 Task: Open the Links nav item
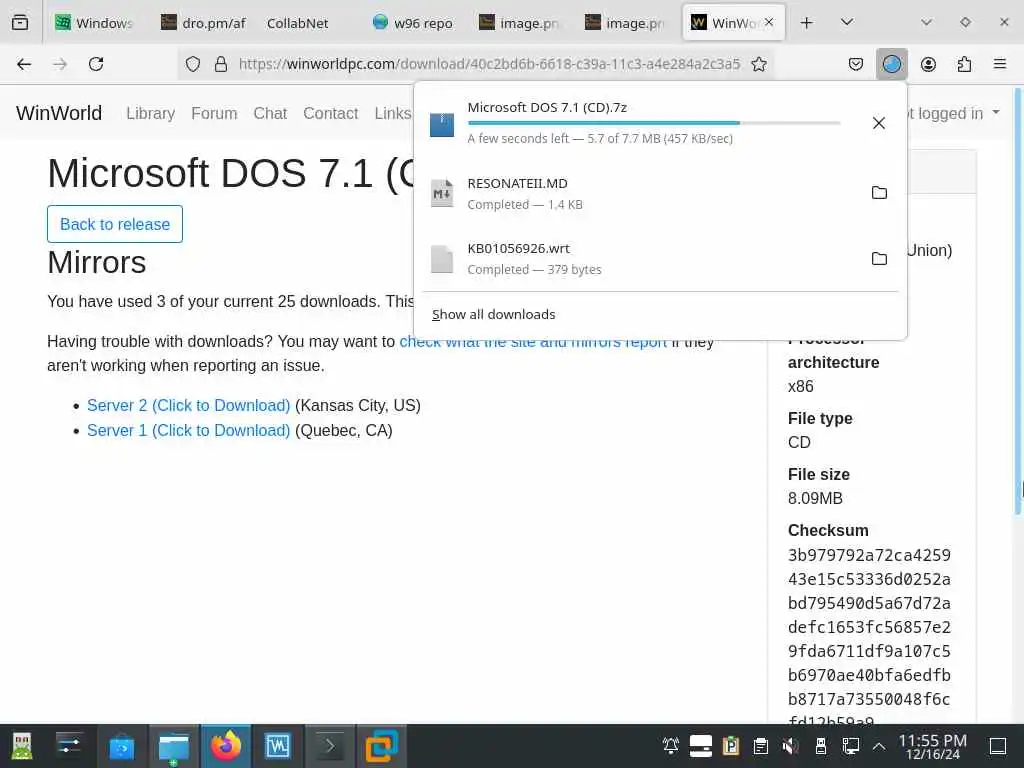click(392, 113)
